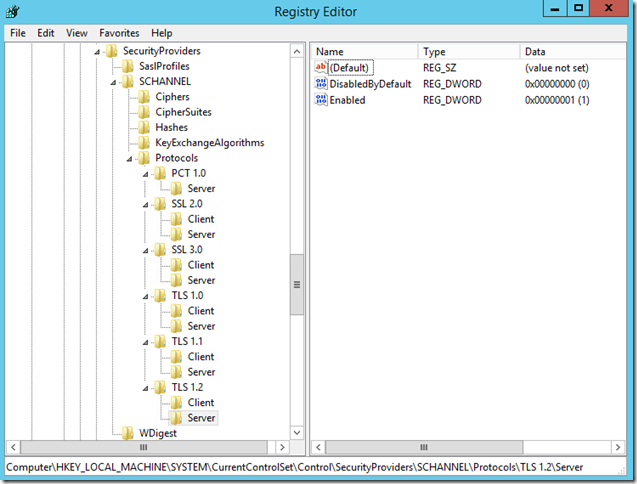Click the (Default) string value icon

coord(321,67)
